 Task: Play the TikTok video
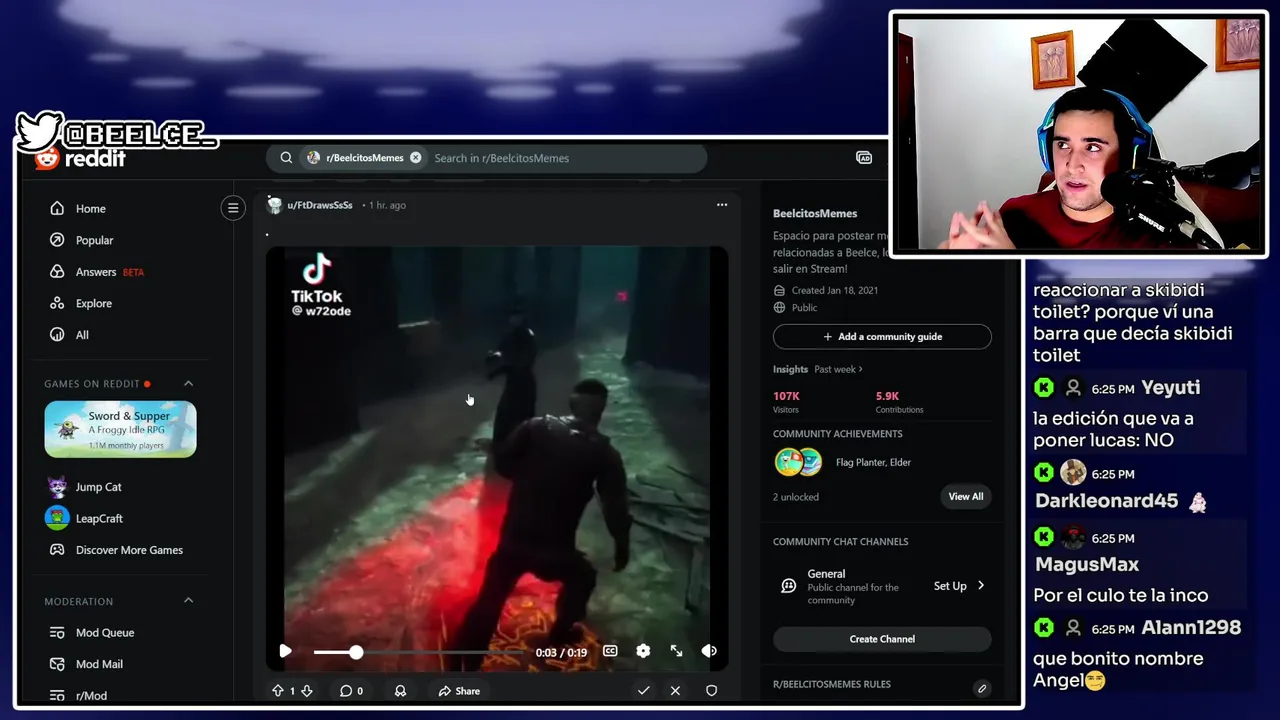click(x=285, y=651)
